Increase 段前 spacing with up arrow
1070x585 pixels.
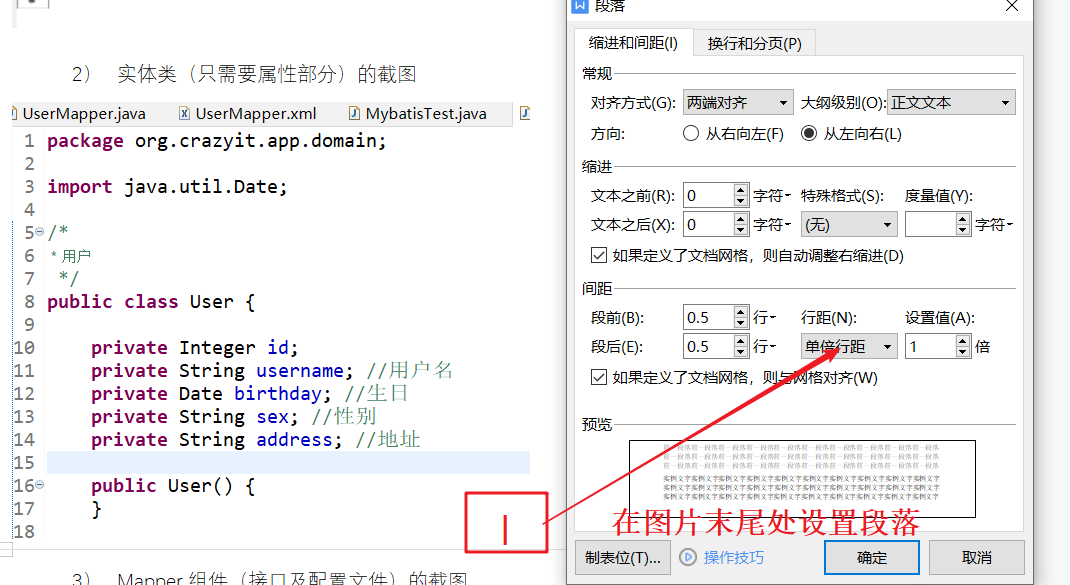click(x=741, y=311)
